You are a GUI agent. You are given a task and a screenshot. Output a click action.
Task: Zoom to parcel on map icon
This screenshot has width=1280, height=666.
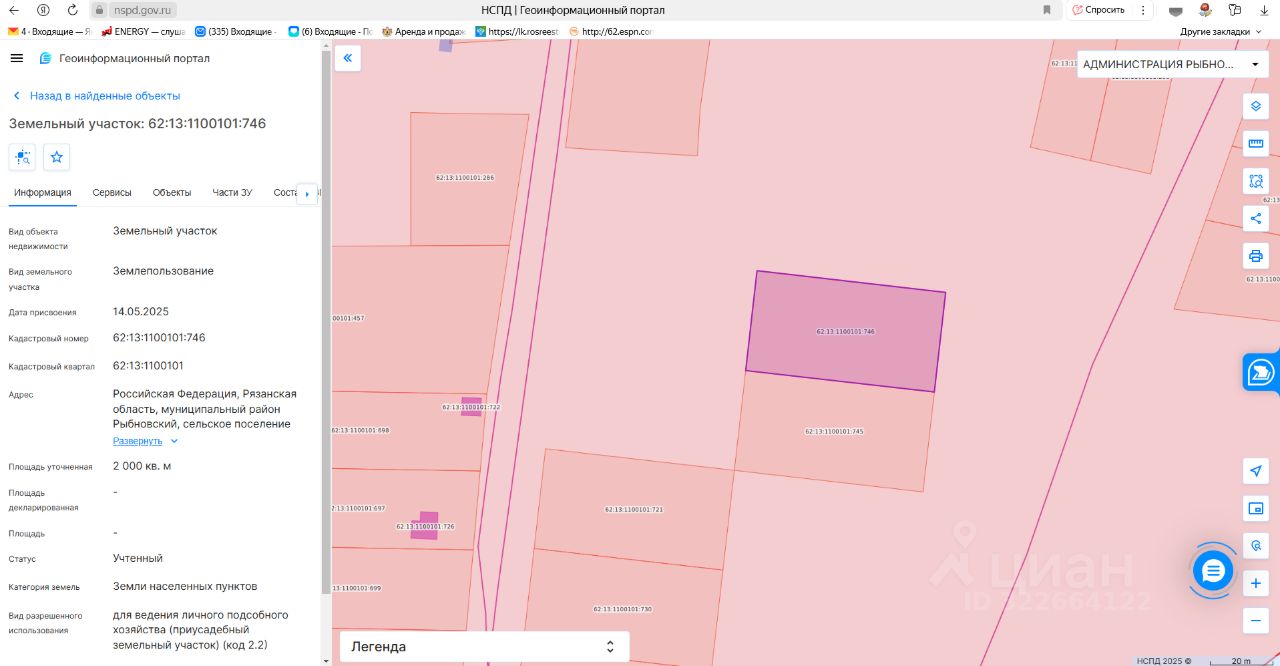pyautogui.click(x=22, y=157)
